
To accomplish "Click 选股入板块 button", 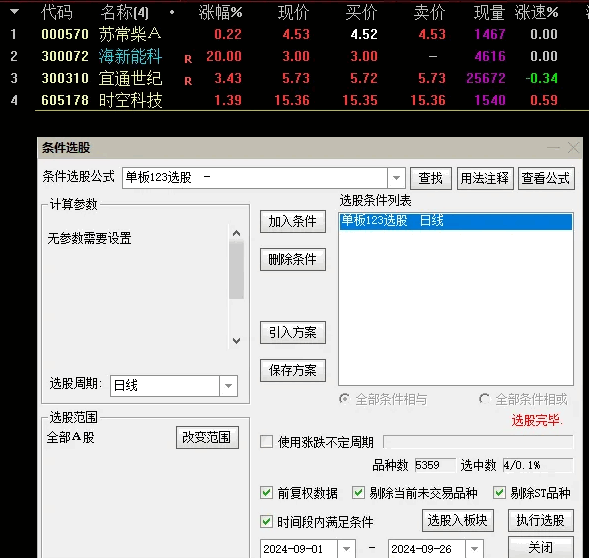I will click(458, 520).
